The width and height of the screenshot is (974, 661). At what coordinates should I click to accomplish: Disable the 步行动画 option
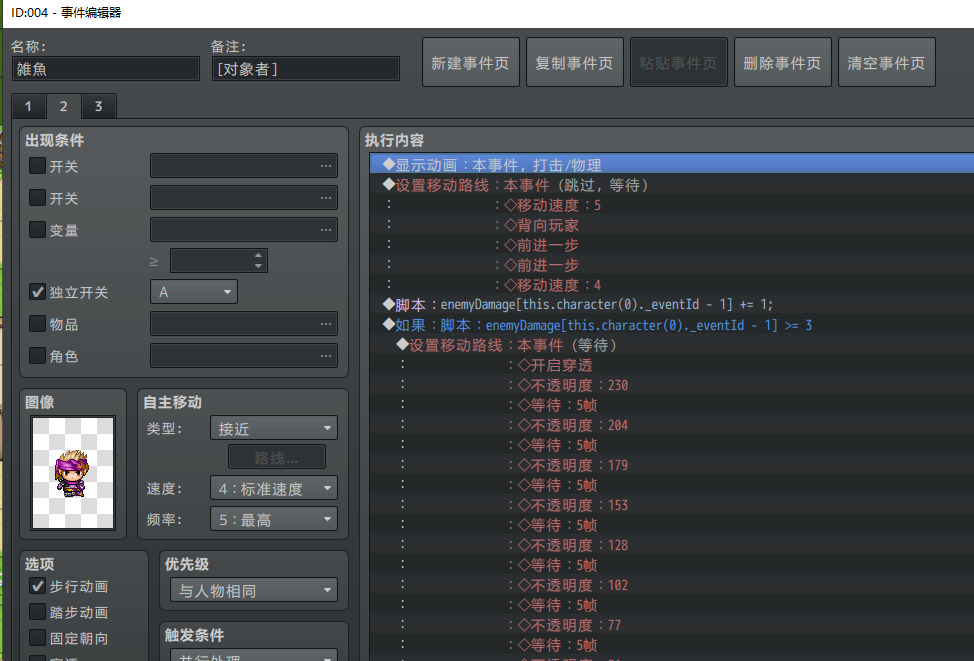37,586
